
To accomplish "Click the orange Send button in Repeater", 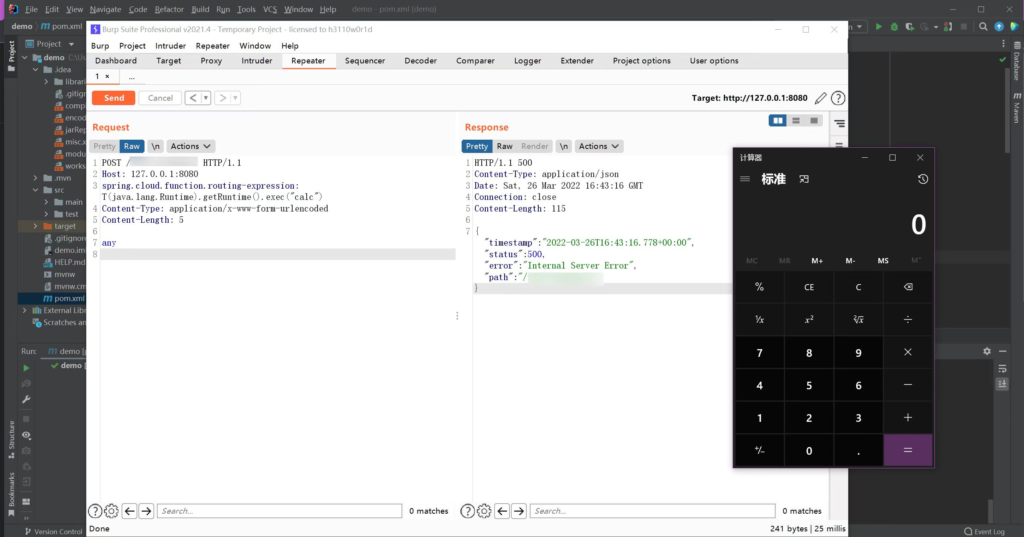I will click(x=114, y=98).
